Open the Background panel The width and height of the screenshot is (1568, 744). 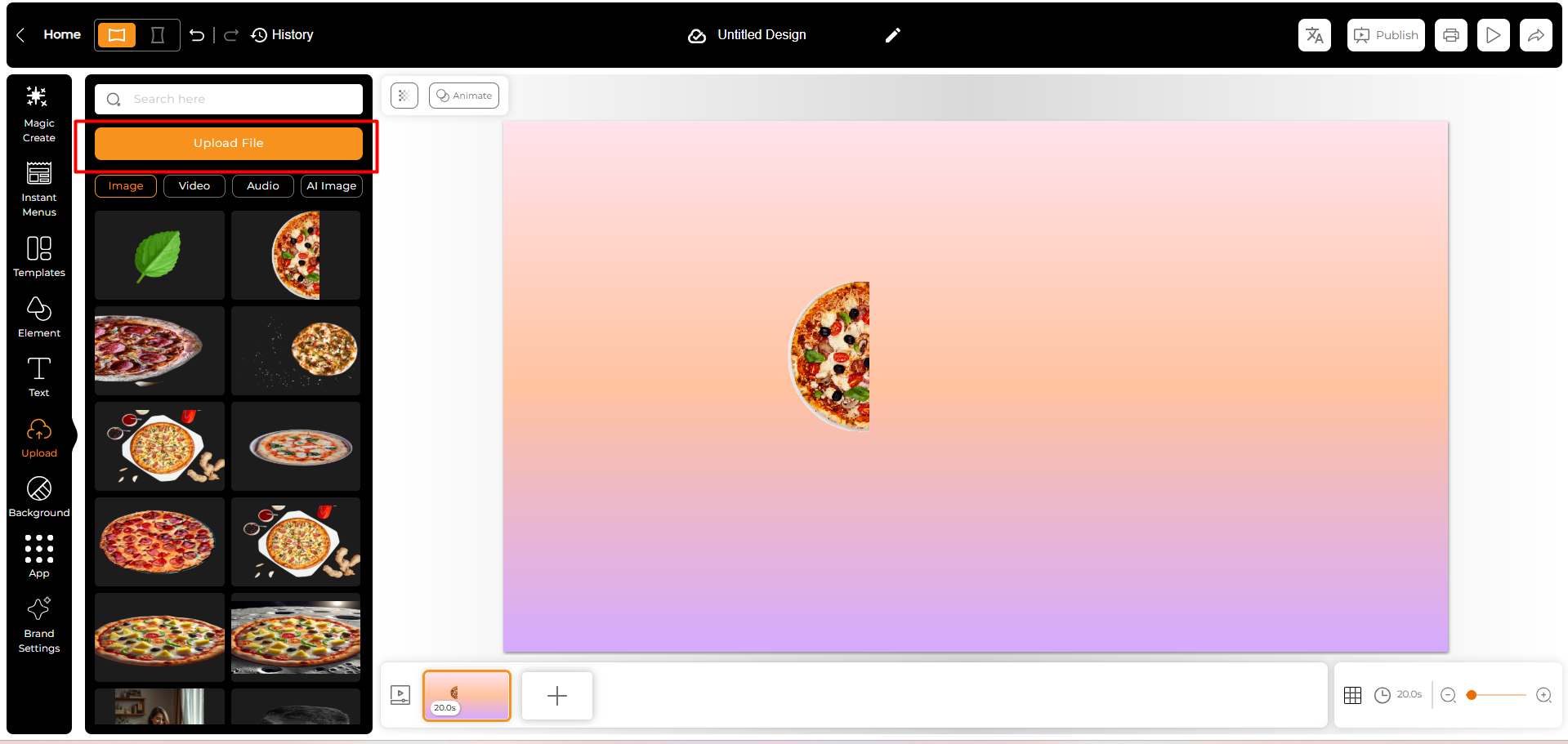tap(38, 497)
